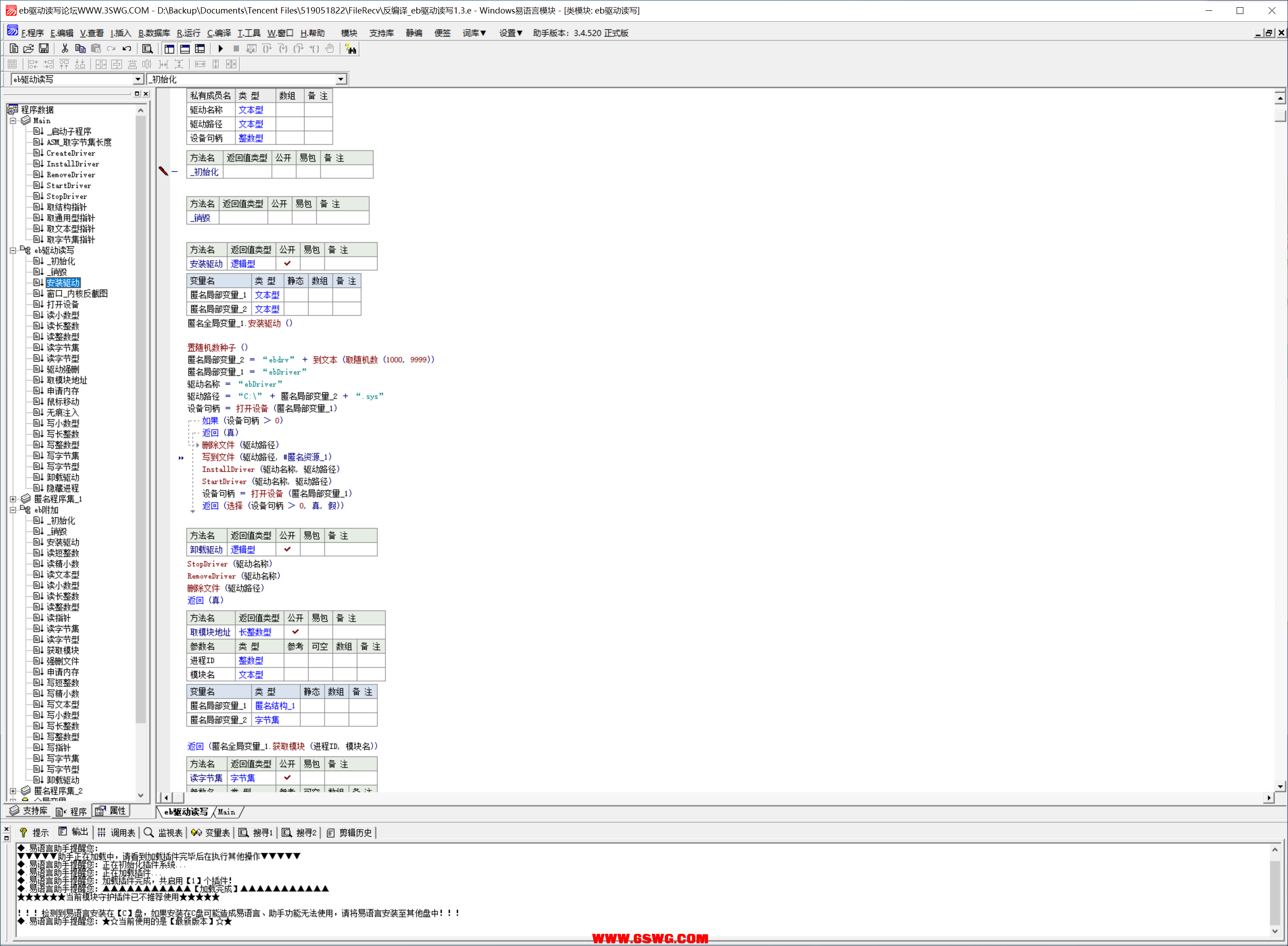The width and height of the screenshot is (1288, 946).
Task: Toggle the 公开 checkmark for 卸载驱动 method
Action: pyautogui.click(x=287, y=549)
